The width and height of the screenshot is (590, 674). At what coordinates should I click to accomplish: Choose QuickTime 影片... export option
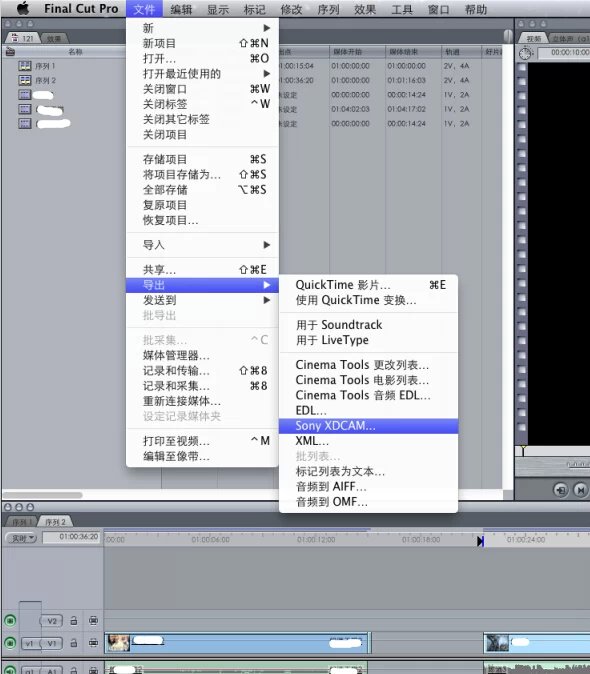pyautogui.click(x=369, y=285)
